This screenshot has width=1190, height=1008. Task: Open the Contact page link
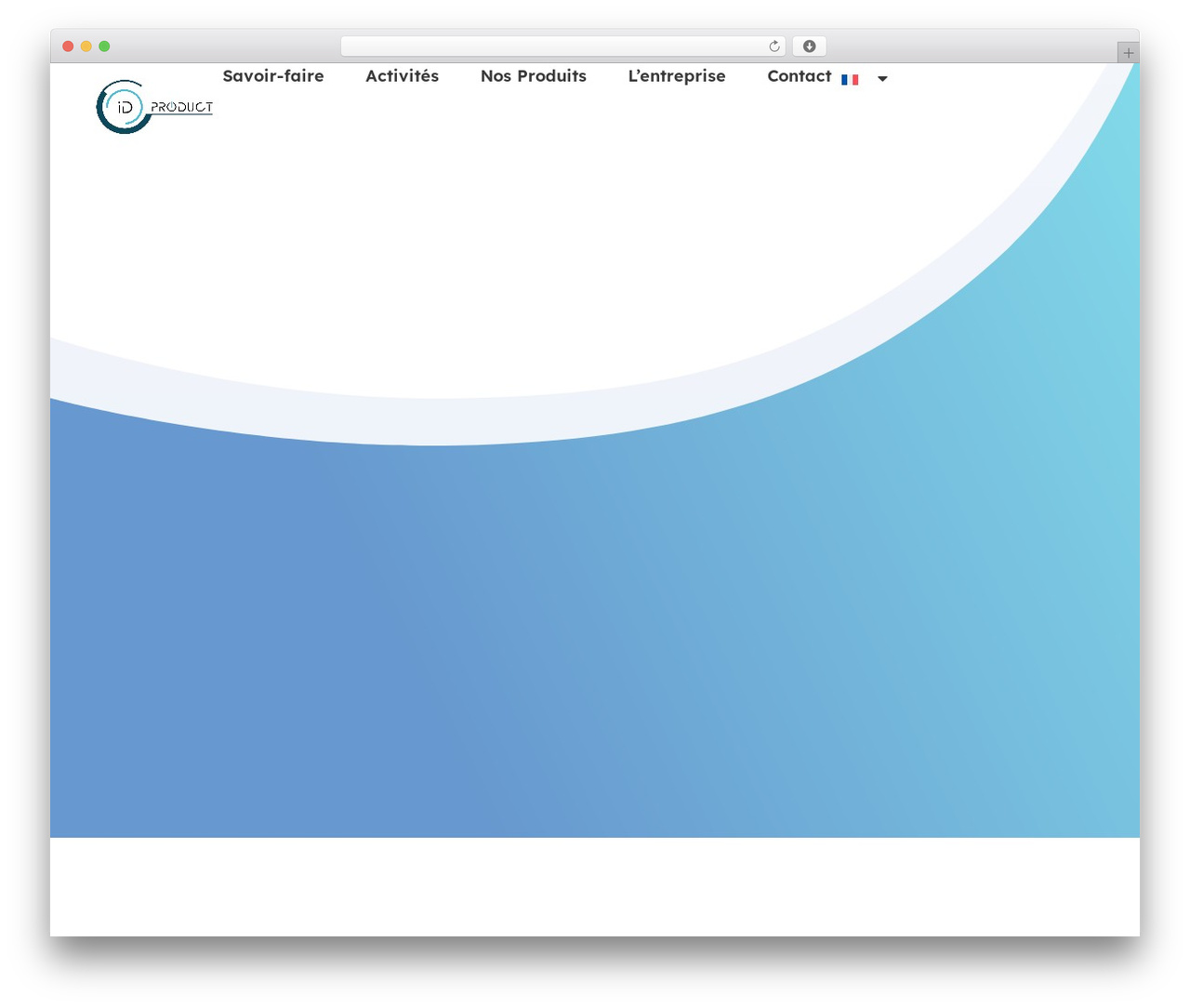800,76
